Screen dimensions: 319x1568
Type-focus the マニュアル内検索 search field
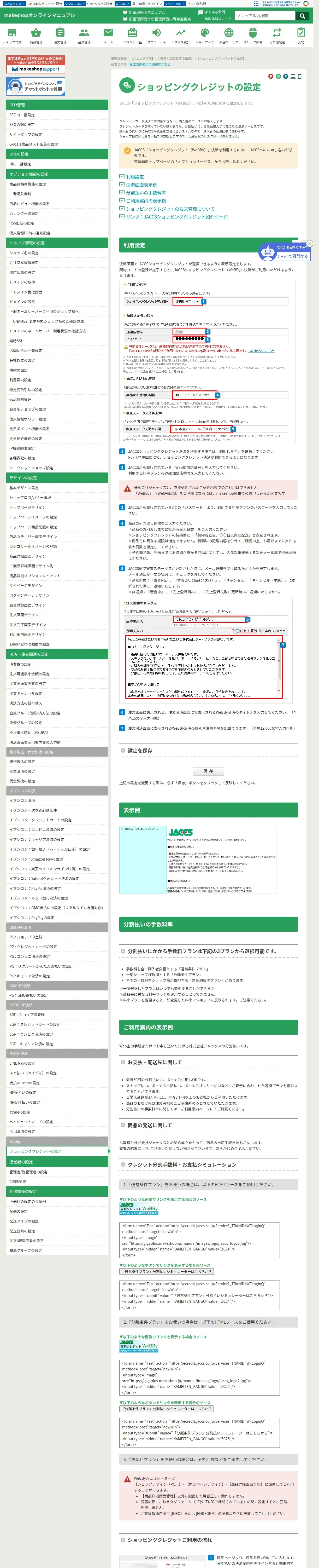[x=265, y=16]
